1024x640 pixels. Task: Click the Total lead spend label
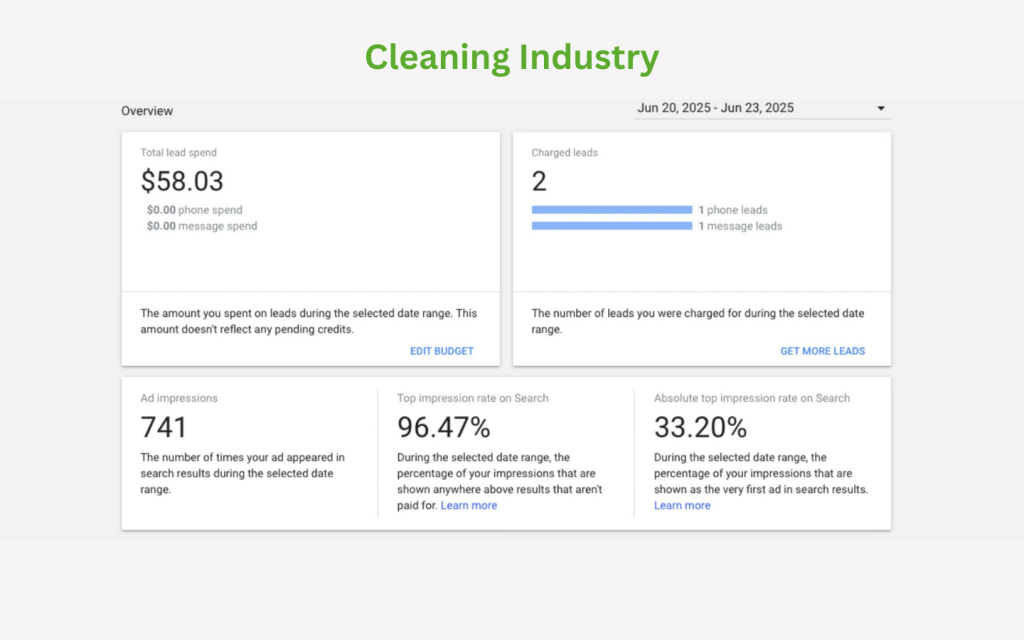click(x=178, y=153)
